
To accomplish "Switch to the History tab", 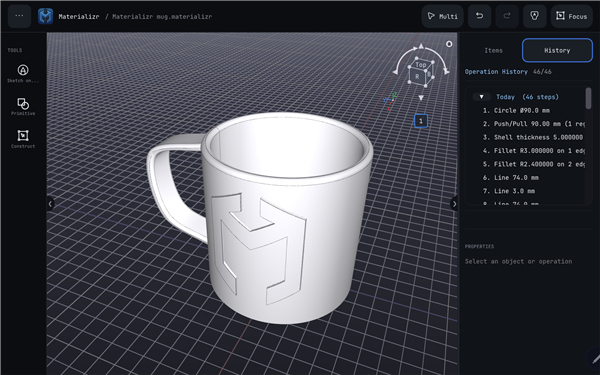I will [x=557, y=50].
